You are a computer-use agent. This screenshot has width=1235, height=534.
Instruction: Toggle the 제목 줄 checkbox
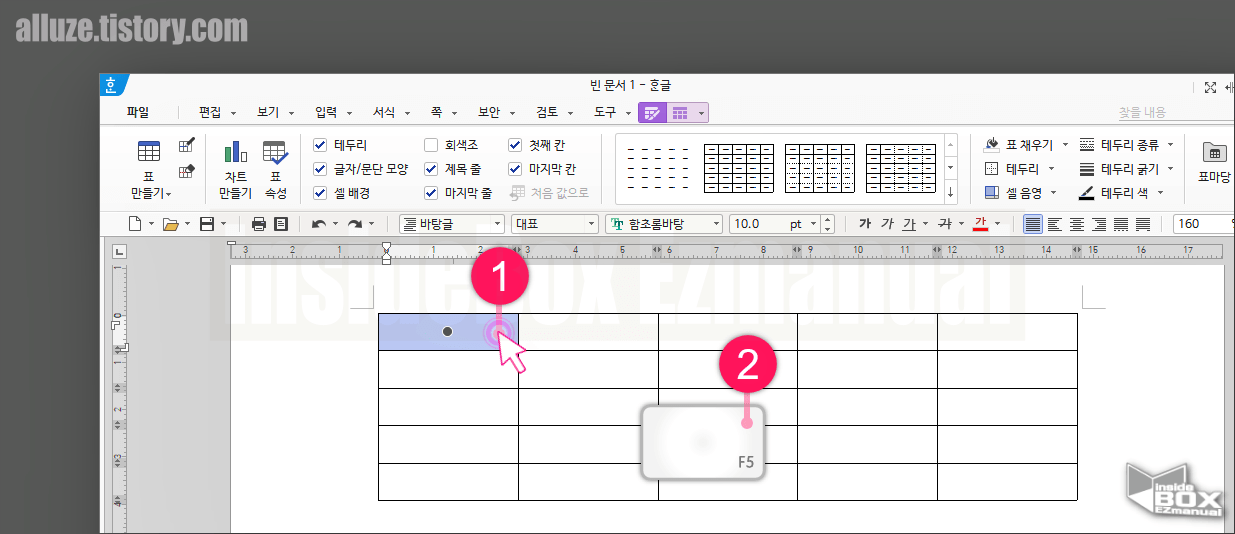[431, 169]
